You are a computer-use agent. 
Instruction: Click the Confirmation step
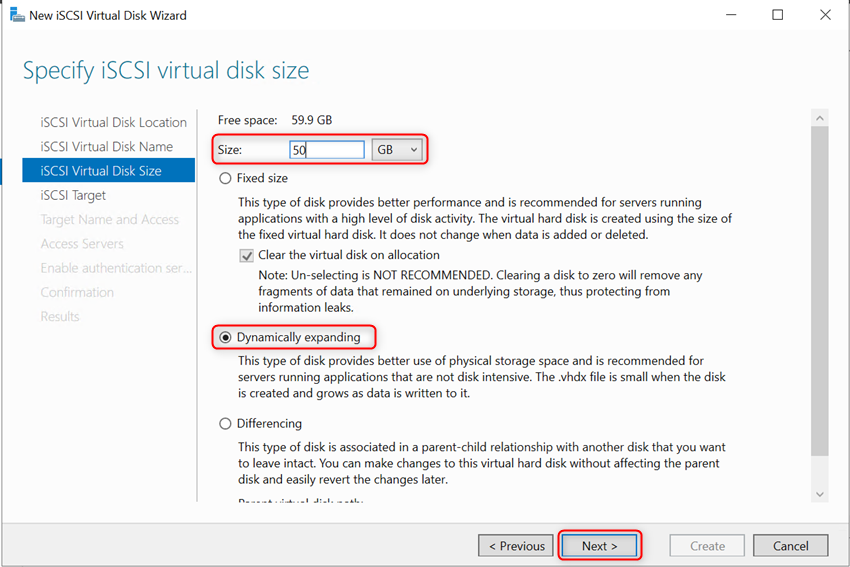[x=77, y=292]
